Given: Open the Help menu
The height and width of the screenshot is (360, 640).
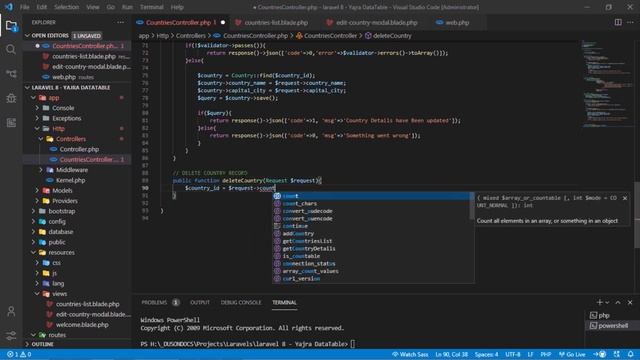Looking at the screenshot, I should (x=177, y=7).
